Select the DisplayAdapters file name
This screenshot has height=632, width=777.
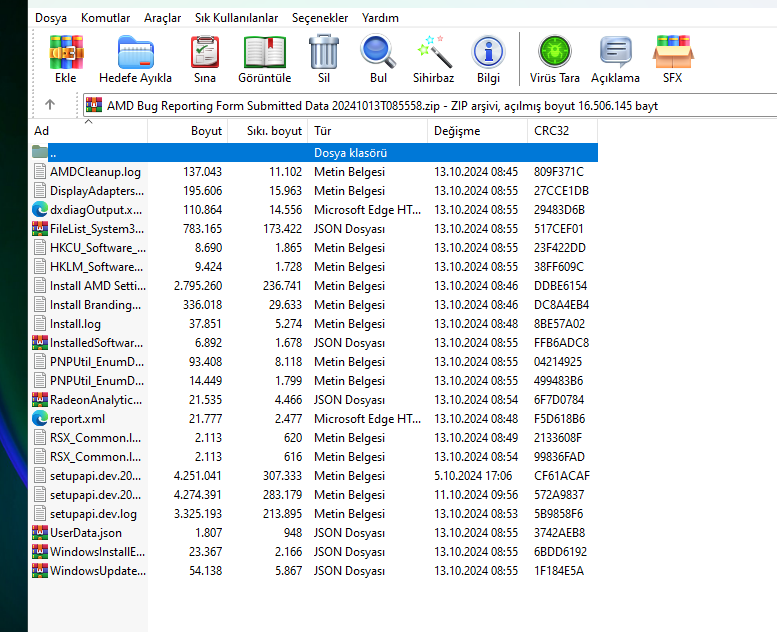point(97,191)
